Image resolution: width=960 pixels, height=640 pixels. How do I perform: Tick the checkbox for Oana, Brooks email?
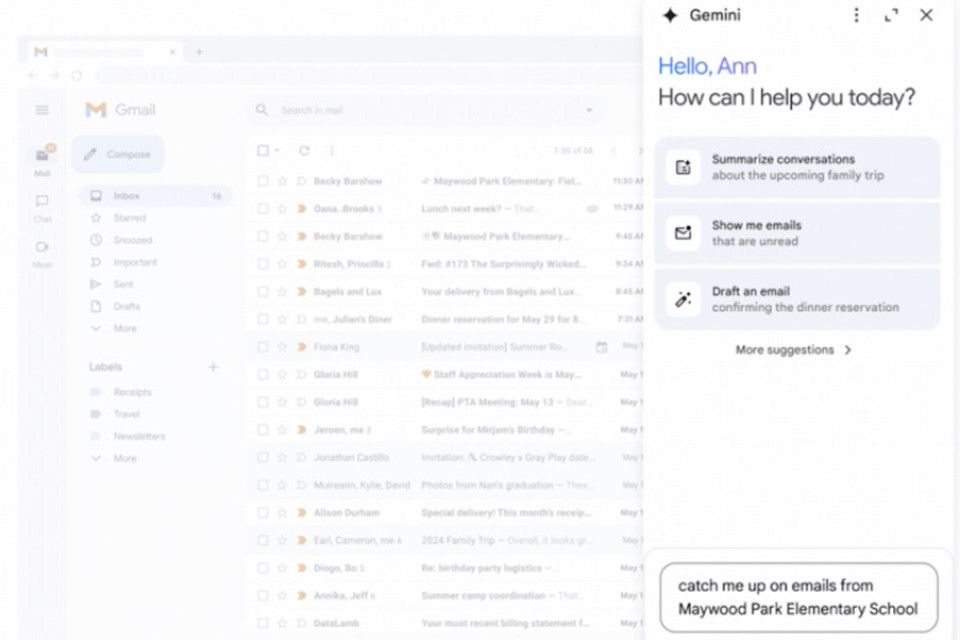tap(263, 209)
